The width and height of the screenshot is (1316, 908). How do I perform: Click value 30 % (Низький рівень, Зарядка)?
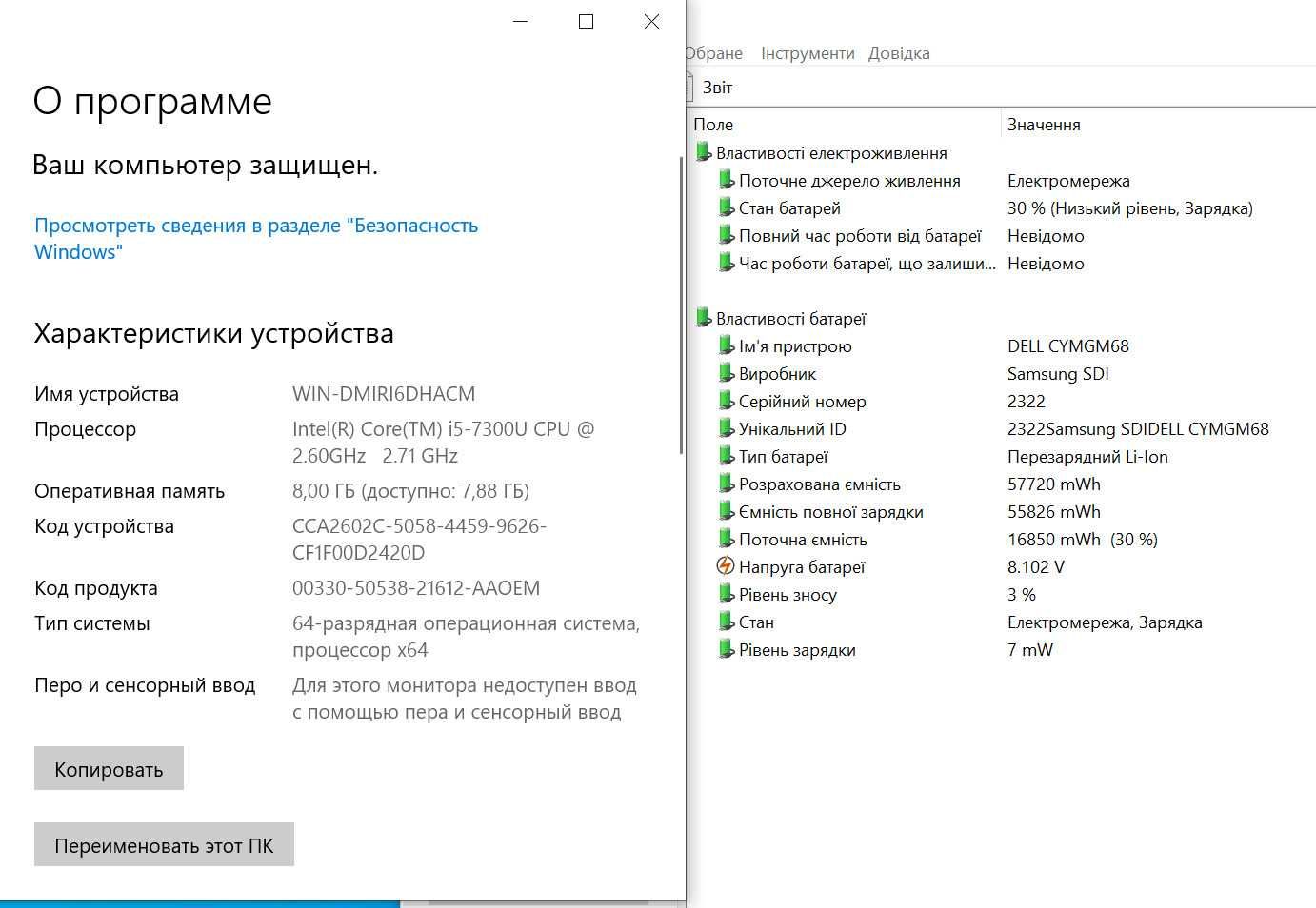(x=1130, y=207)
